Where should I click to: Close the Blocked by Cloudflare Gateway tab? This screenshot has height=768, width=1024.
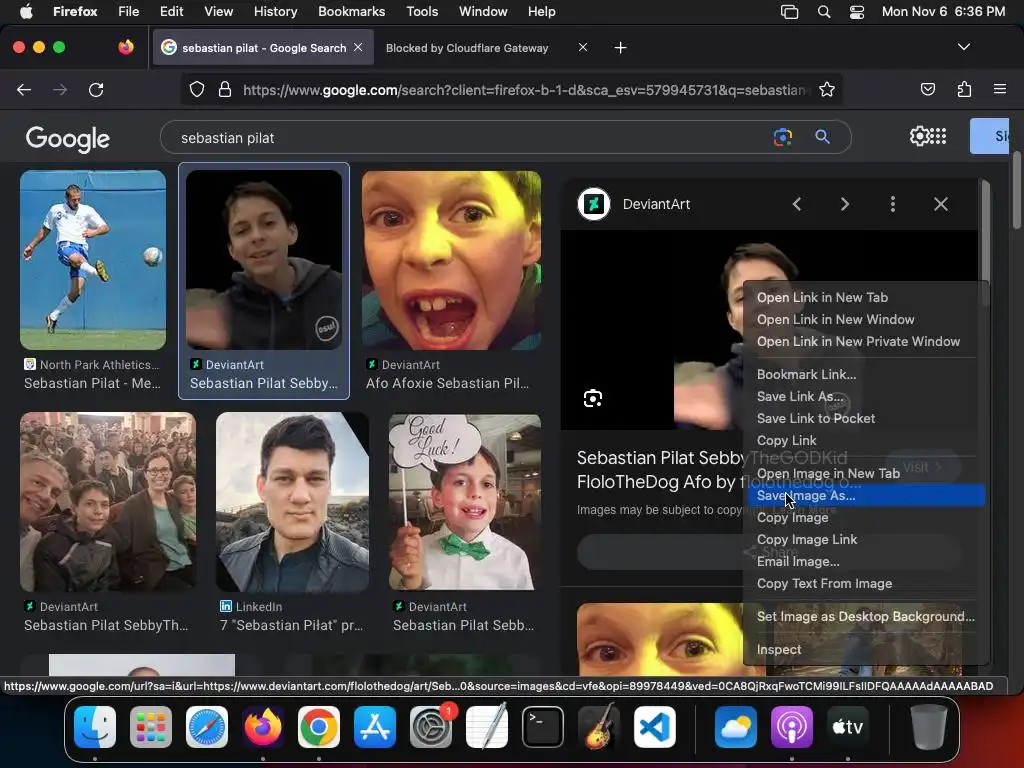(583, 47)
